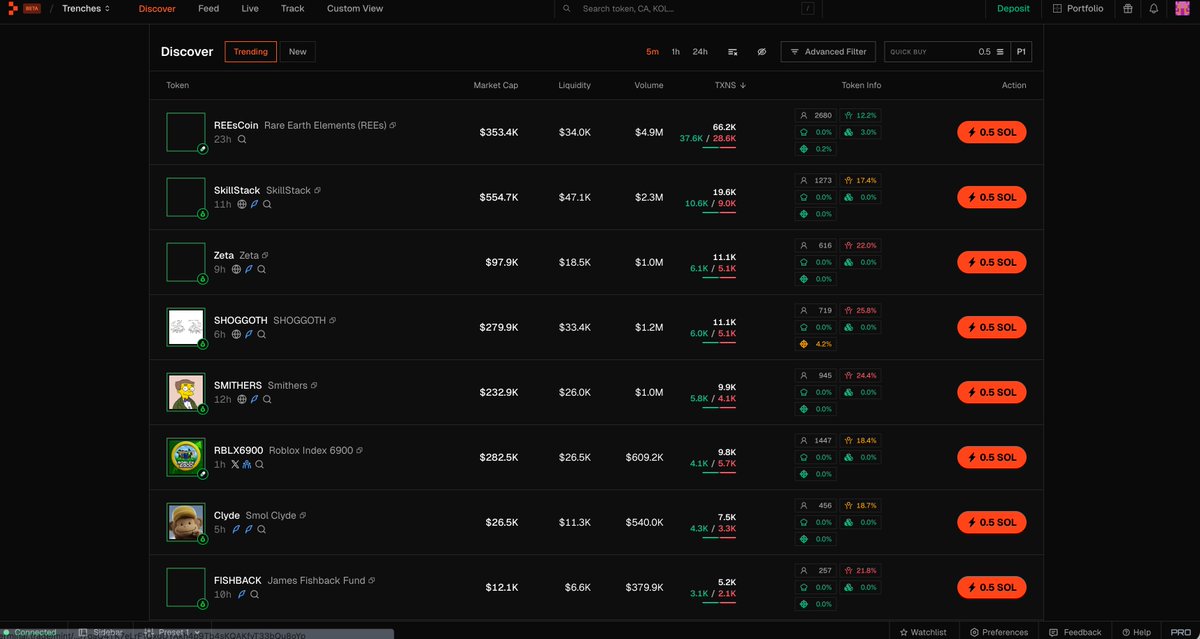Click the search magnifier under Zeta
The width and height of the screenshot is (1200, 639).
coord(262,269)
